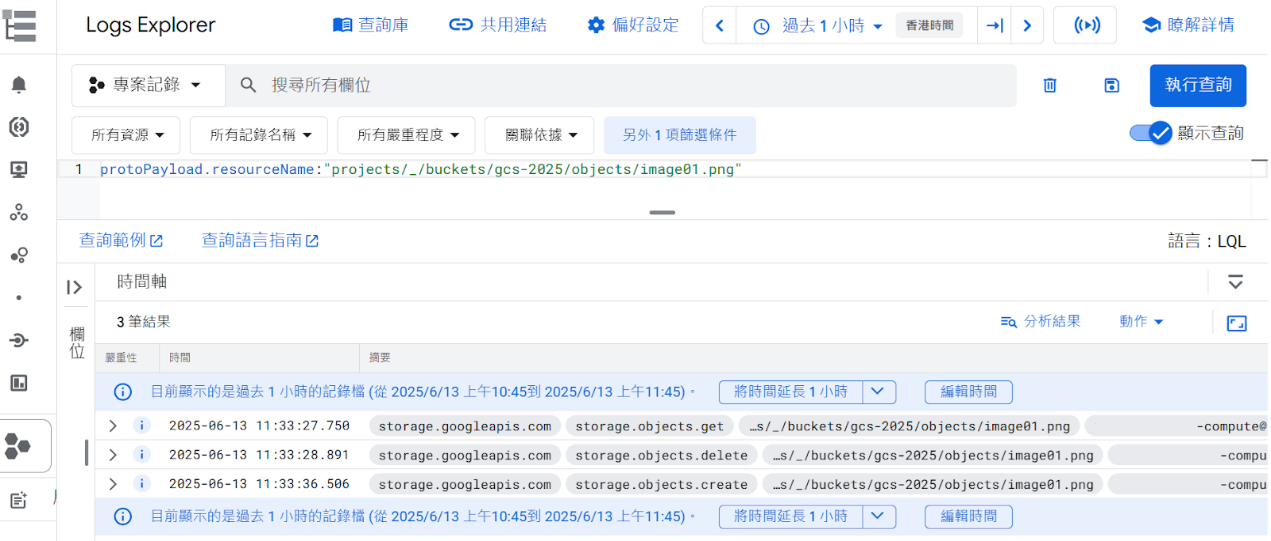Jump to now arrow icon

pyautogui.click(x=994, y=26)
